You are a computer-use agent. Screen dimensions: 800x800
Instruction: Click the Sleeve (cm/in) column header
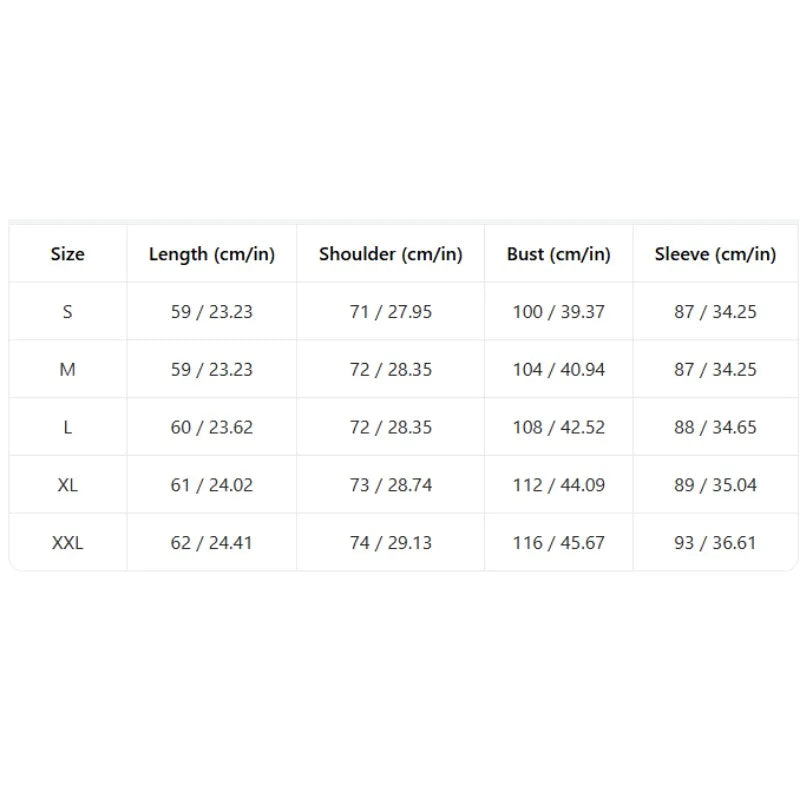(x=715, y=254)
